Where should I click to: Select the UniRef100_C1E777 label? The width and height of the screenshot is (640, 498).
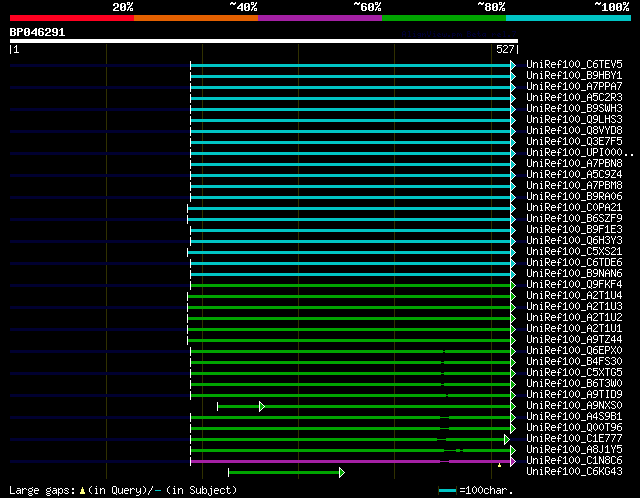click(574, 439)
